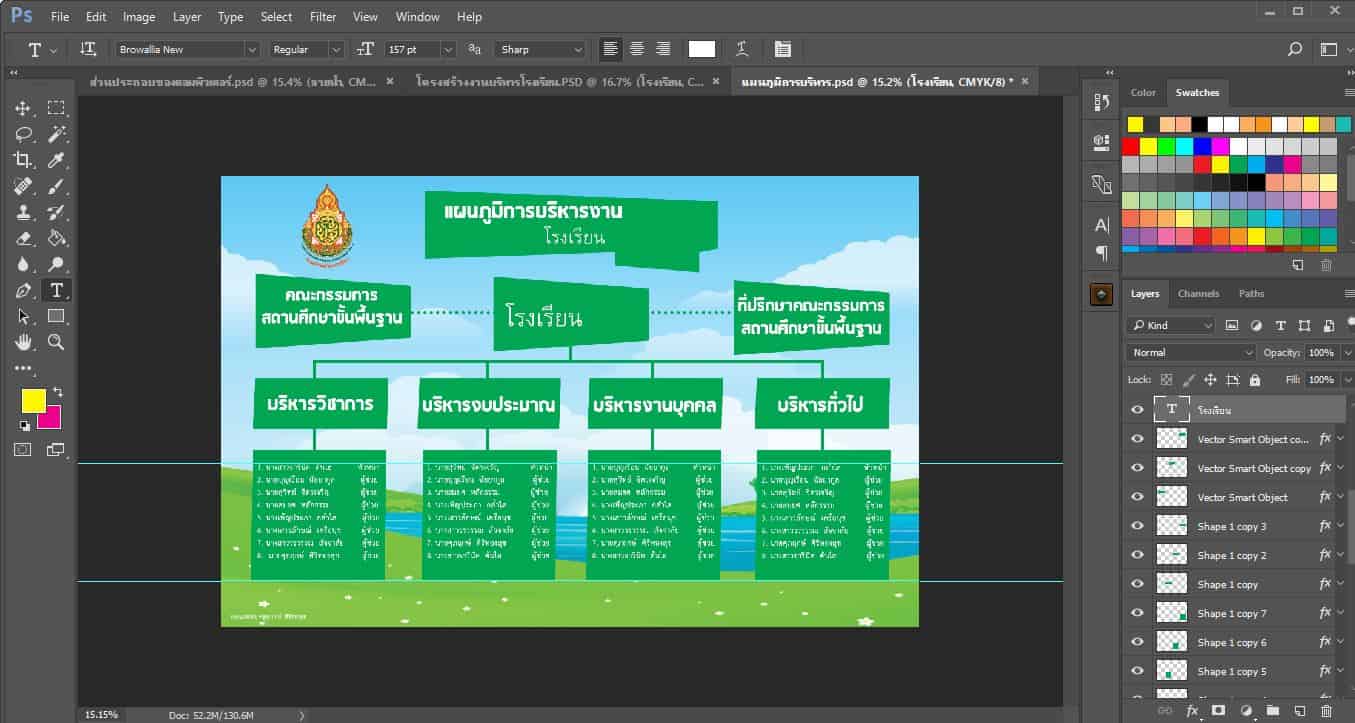Select the Zoom tool
Image resolution: width=1355 pixels, height=723 pixels.
click(57, 342)
